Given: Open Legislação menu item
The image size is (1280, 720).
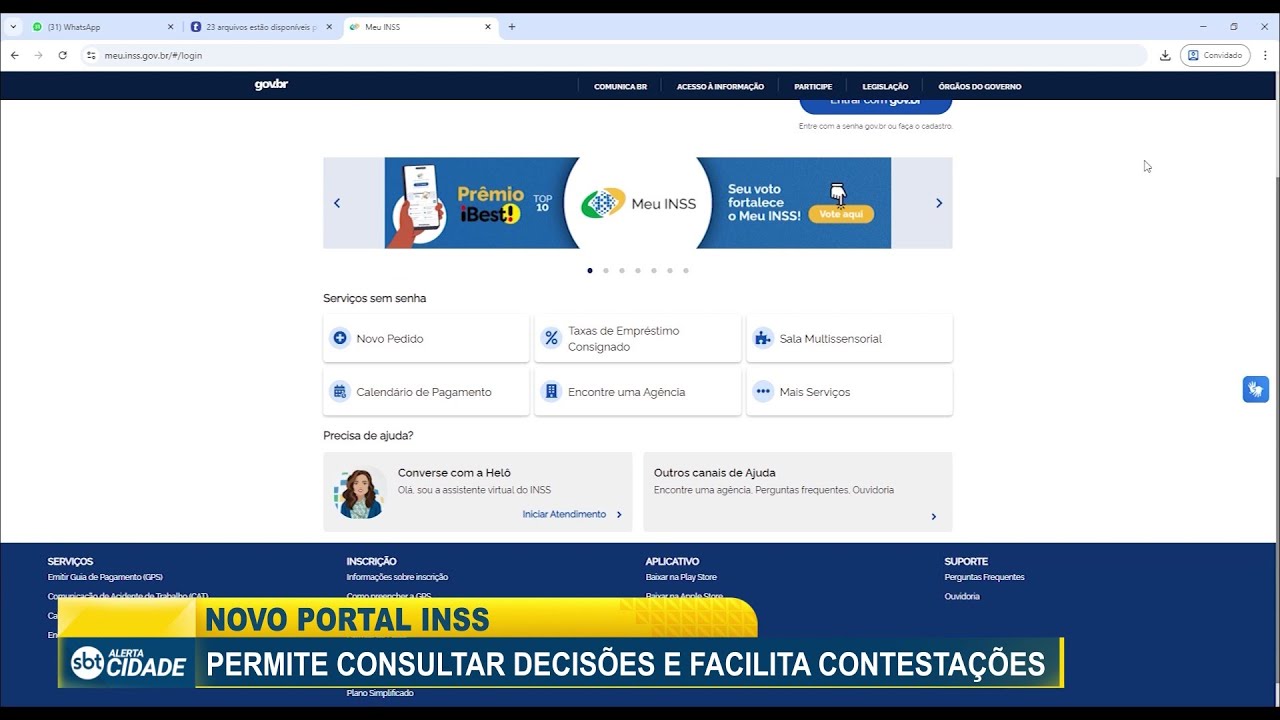Looking at the screenshot, I should coord(885,87).
